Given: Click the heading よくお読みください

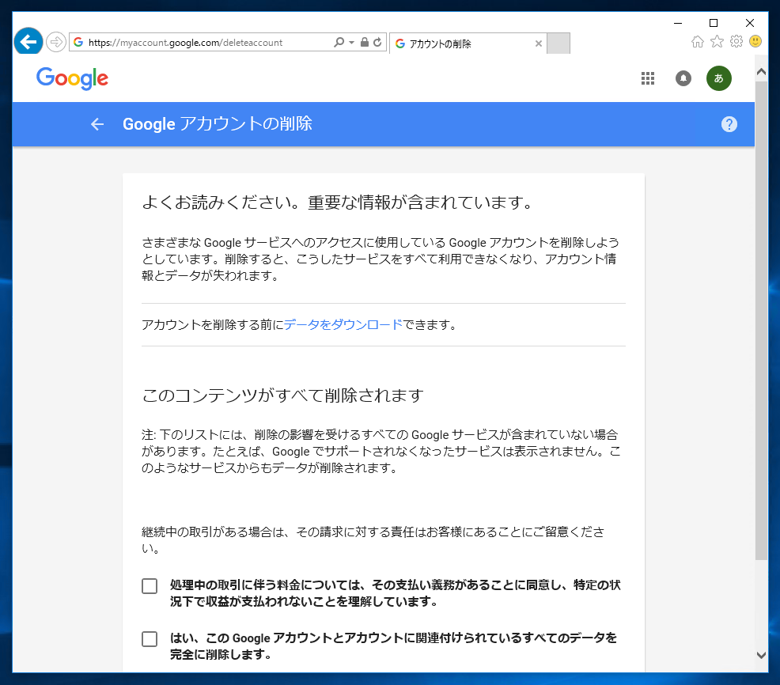Looking at the screenshot, I should (338, 202).
